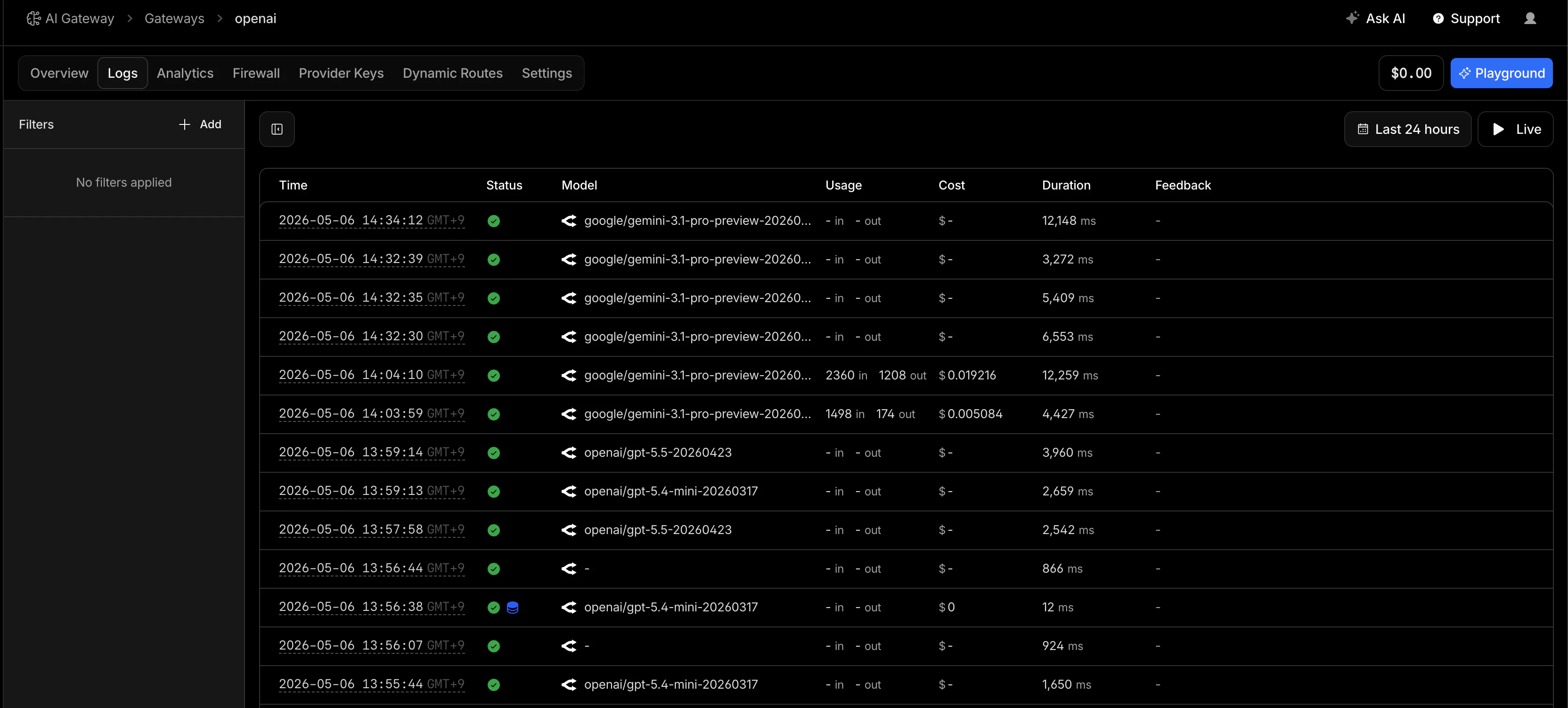Click the Feedback column header
The width and height of the screenshot is (1568, 708).
1183,185
